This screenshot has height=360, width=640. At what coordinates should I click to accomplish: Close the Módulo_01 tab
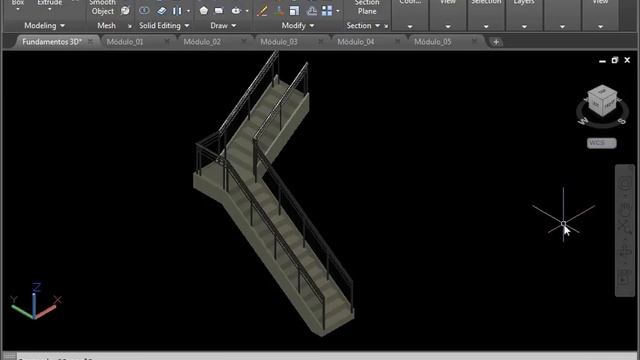pos(167,42)
